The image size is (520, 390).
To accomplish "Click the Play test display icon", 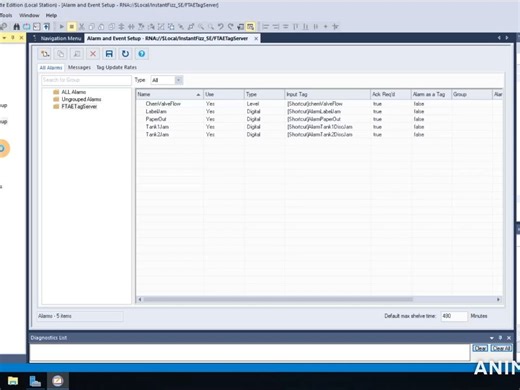I will [x=62, y=27].
